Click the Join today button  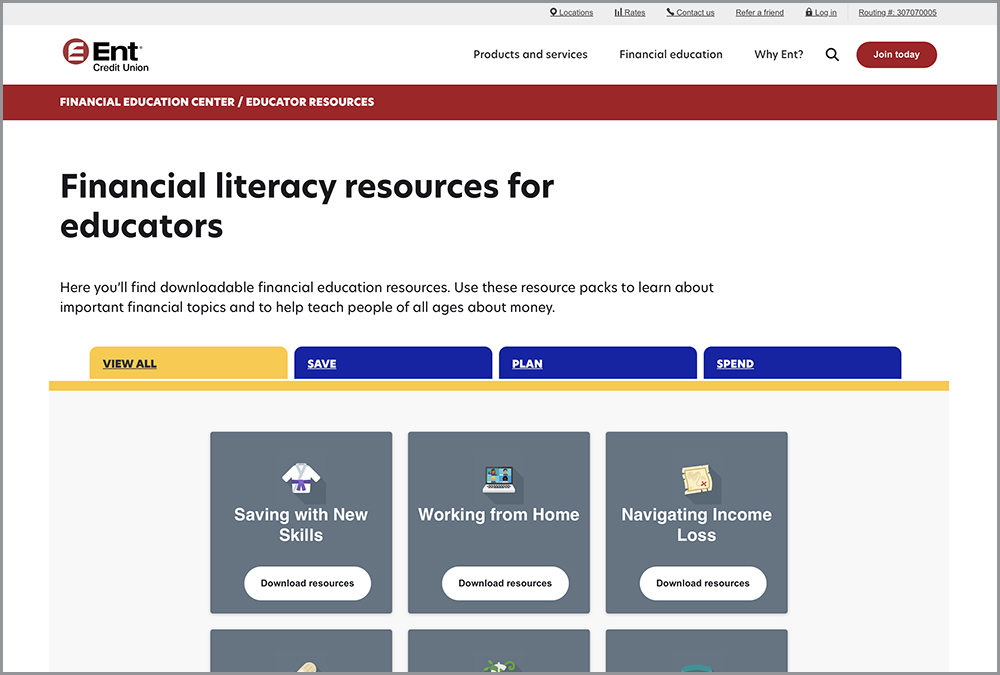[896, 55]
